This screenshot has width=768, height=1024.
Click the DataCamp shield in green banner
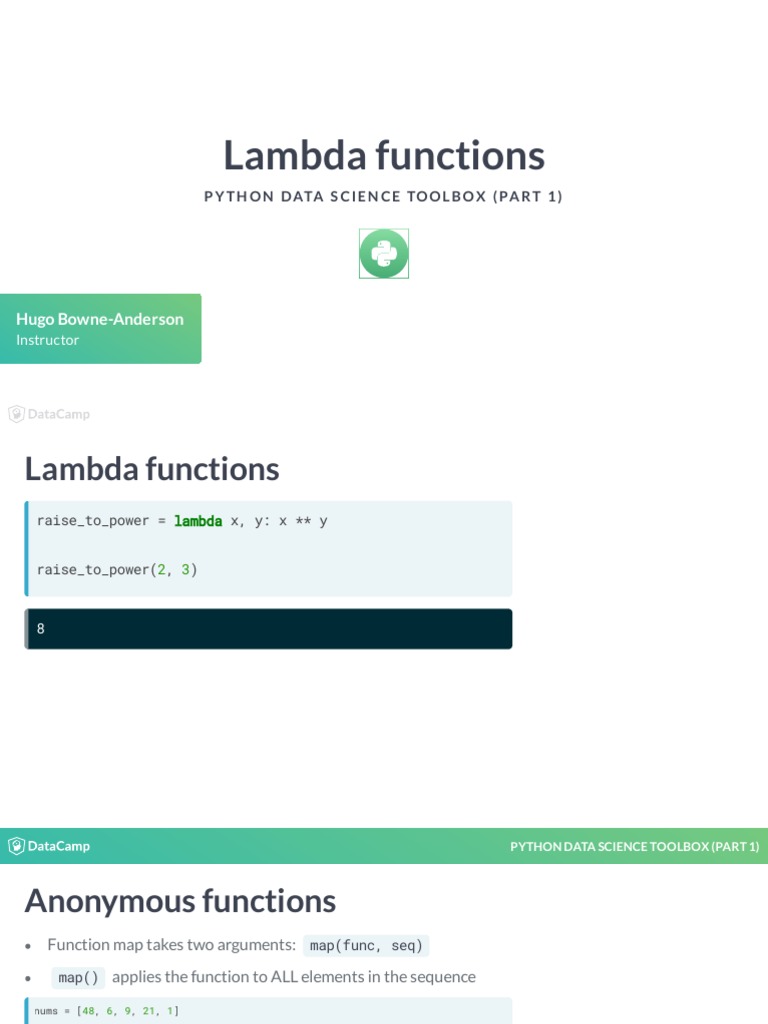point(16,846)
